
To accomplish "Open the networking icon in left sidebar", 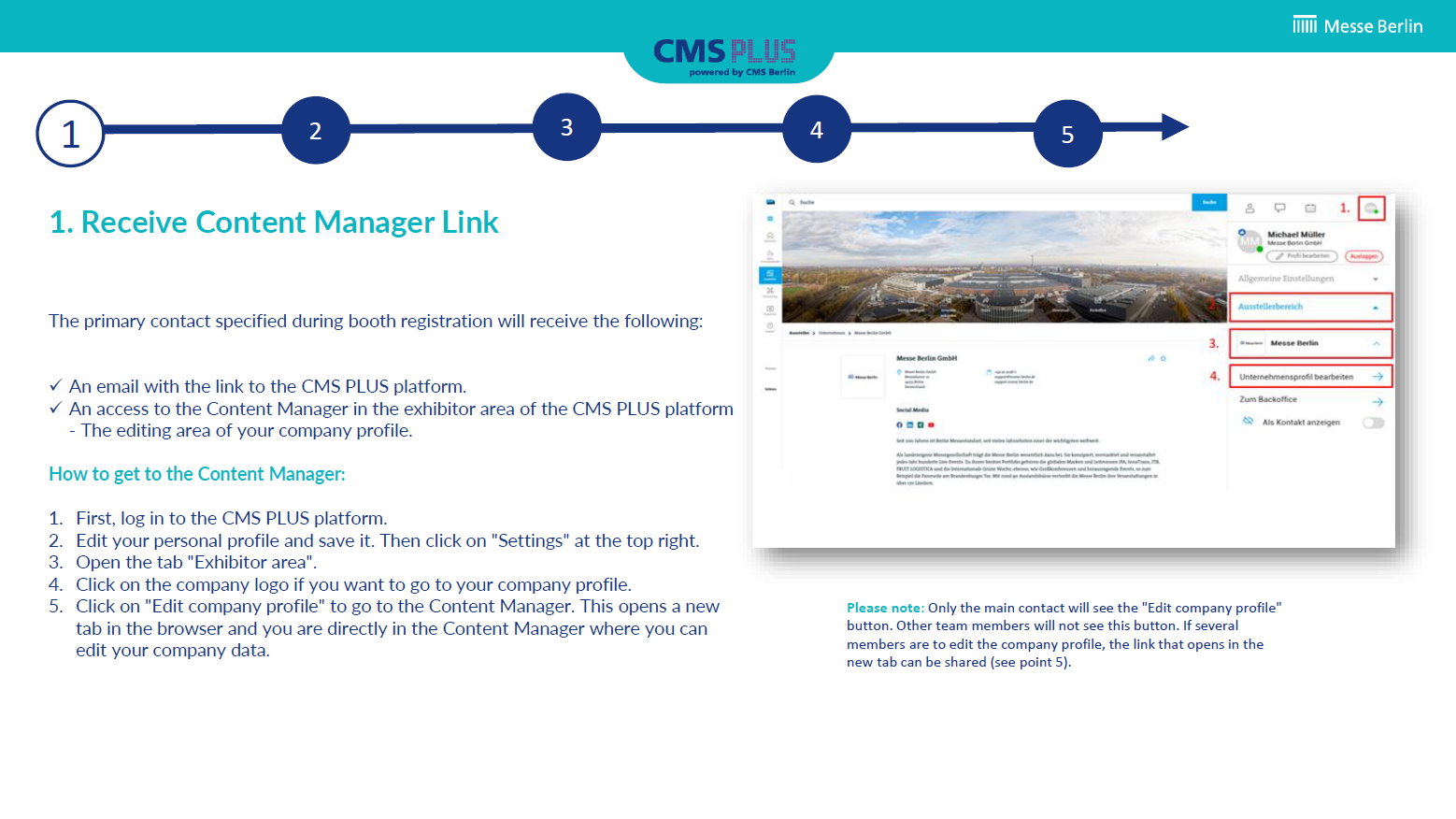I will click(770, 291).
